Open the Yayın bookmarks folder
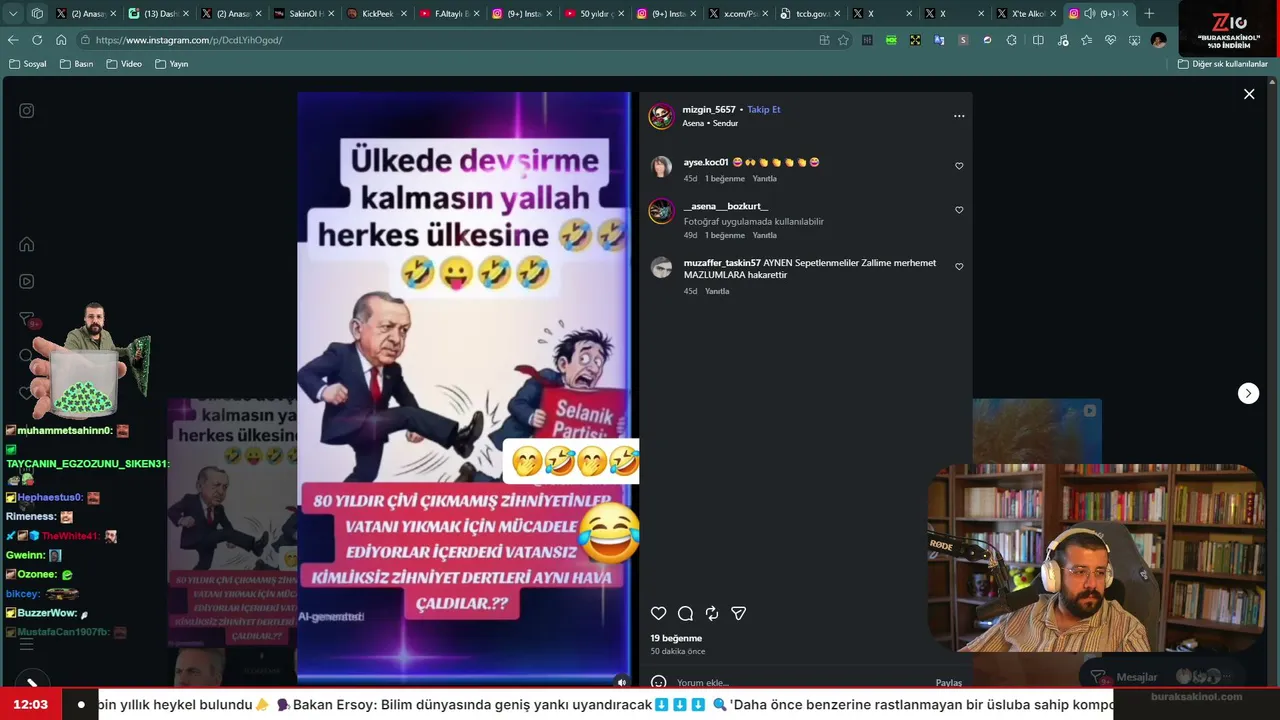Image resolution: width=1280 pixels, height=720 pixels. pyautogui.click(x=172, y=64)
